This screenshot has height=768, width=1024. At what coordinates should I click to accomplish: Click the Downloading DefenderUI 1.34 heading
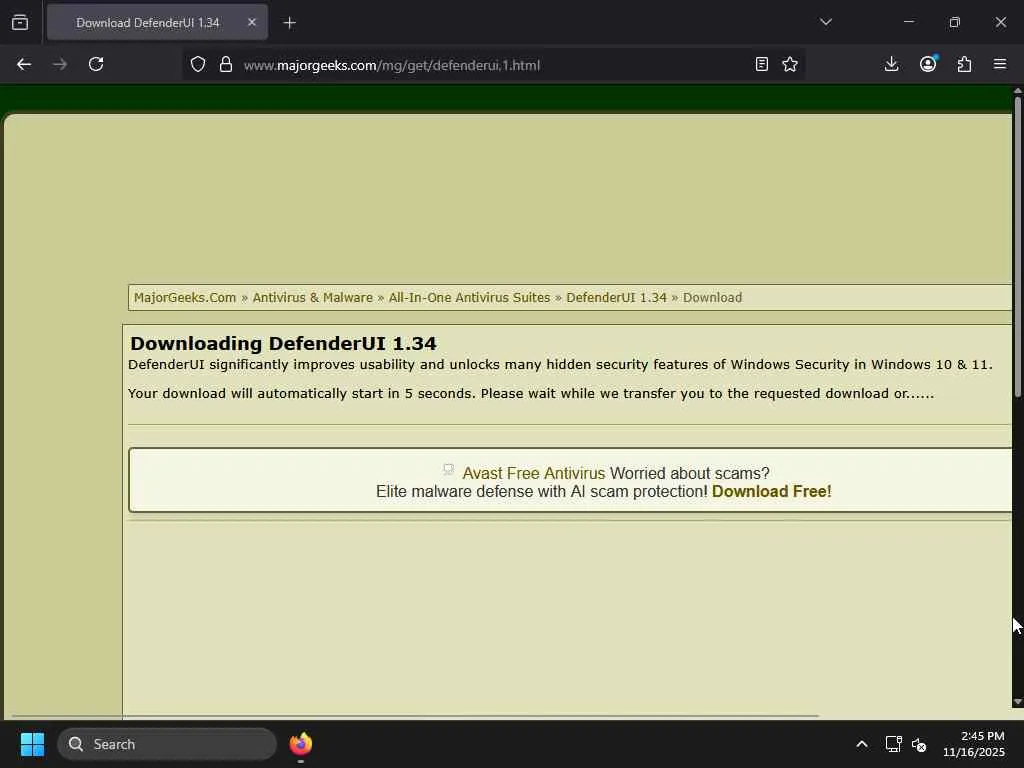pyautogui.click(x=283, y=344)
